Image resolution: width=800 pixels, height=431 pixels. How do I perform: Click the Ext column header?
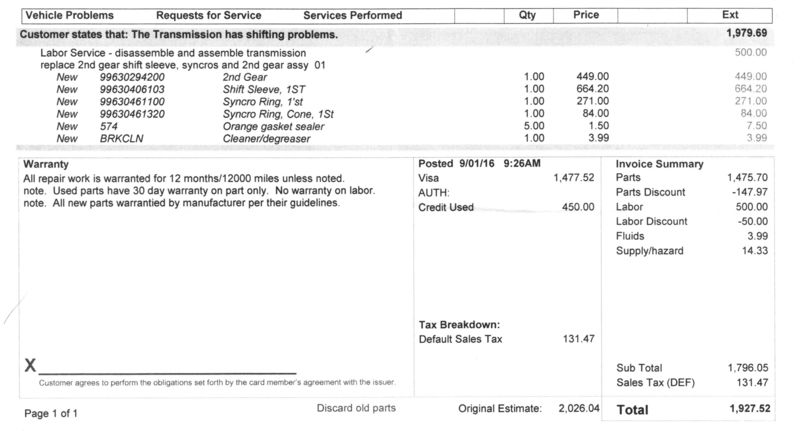(x=730, y=16)
